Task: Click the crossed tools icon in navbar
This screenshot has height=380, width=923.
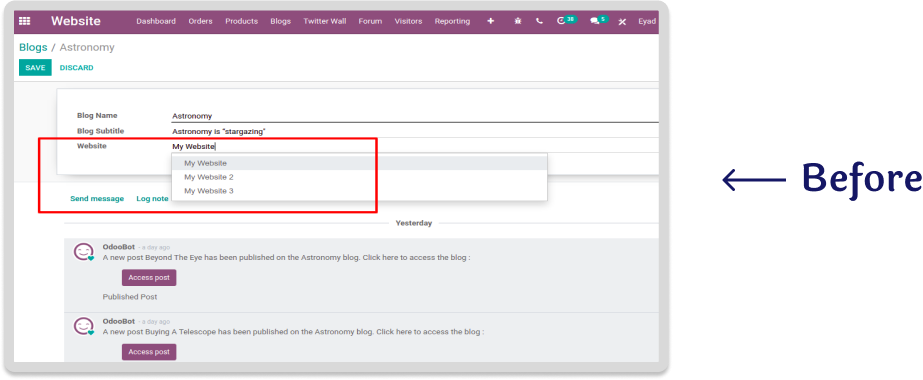Action: pyautogui.click(x=622, y=22)
